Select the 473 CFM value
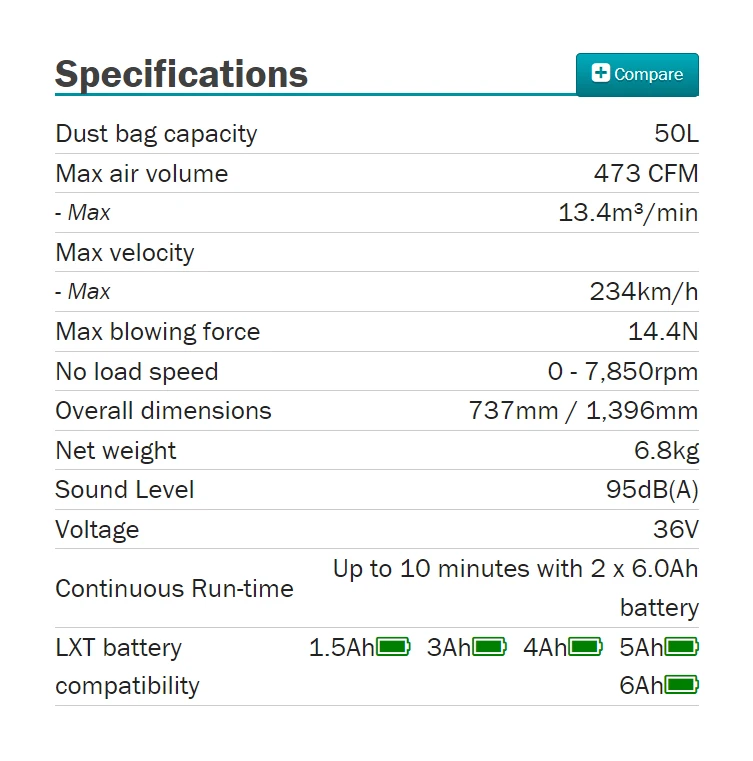This screenshot has height=761, width=753. tap(645, 173)
